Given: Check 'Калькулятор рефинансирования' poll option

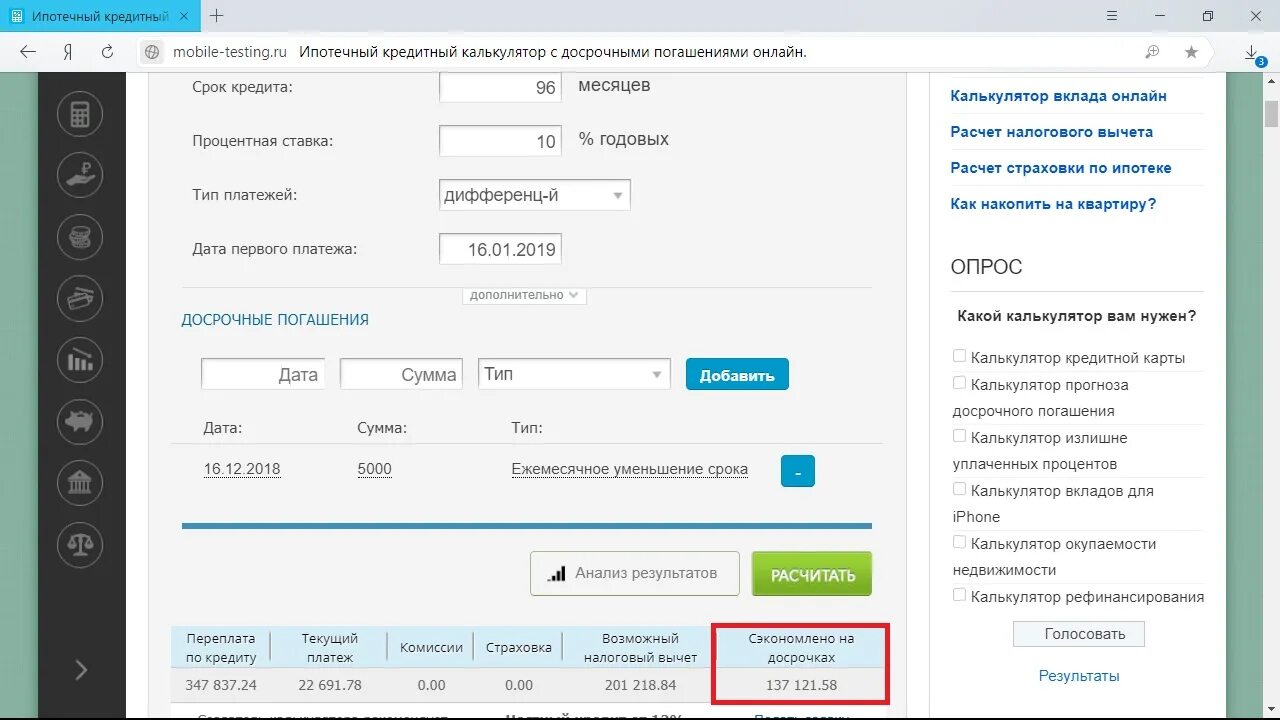Looking at the screenshot, I should pos(959,595).
